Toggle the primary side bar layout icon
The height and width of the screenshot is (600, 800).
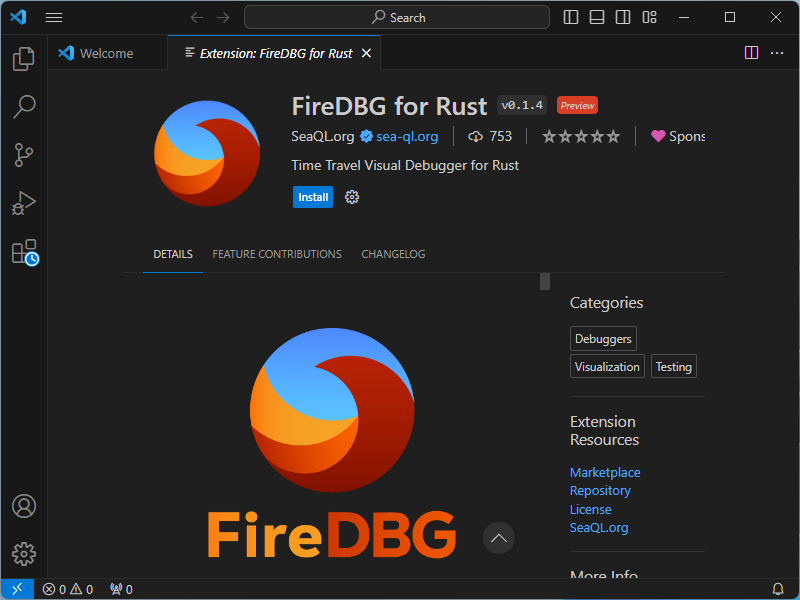click(570, 17)
